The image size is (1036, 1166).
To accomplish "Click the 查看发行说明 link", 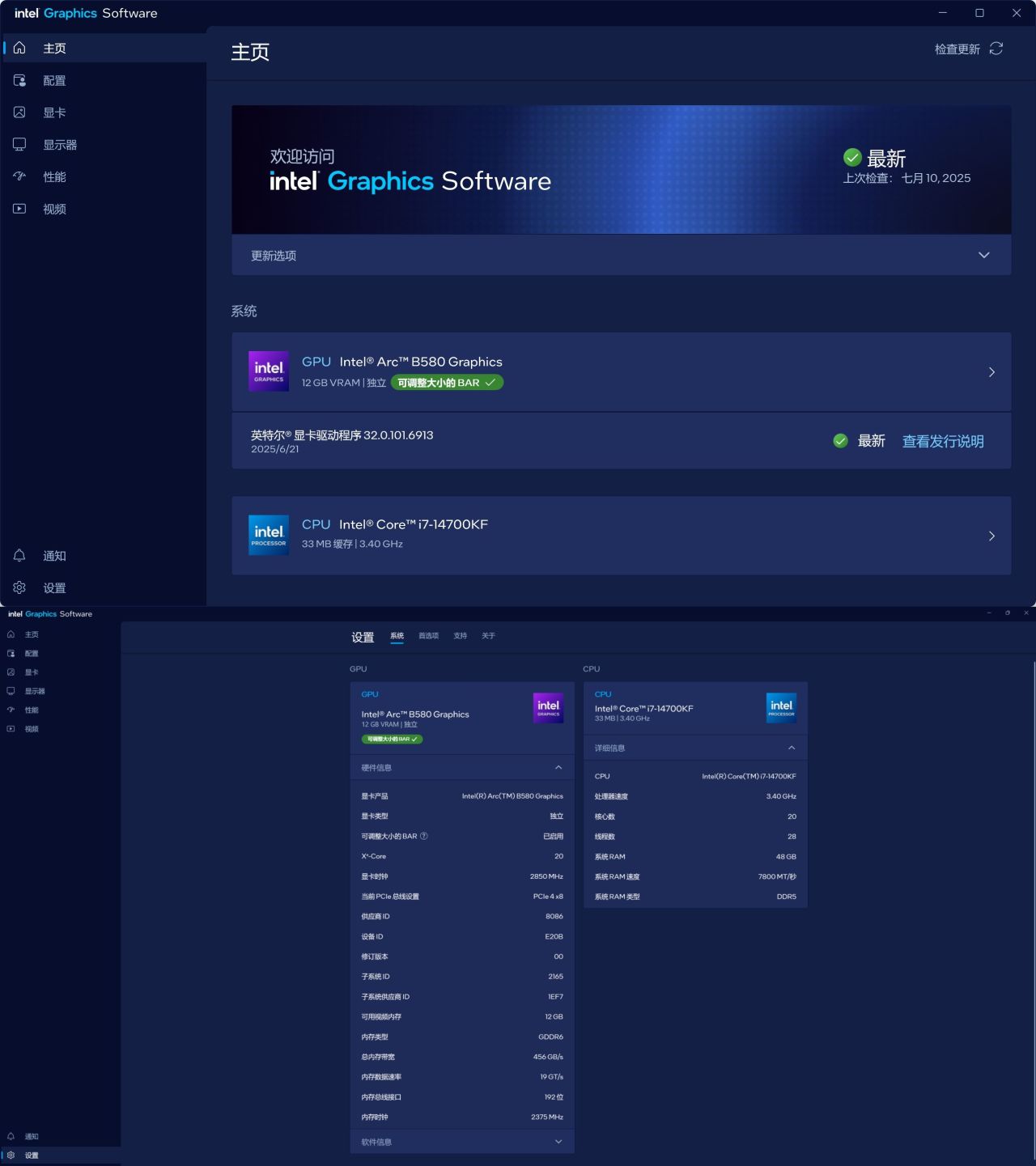I will 943,441.
